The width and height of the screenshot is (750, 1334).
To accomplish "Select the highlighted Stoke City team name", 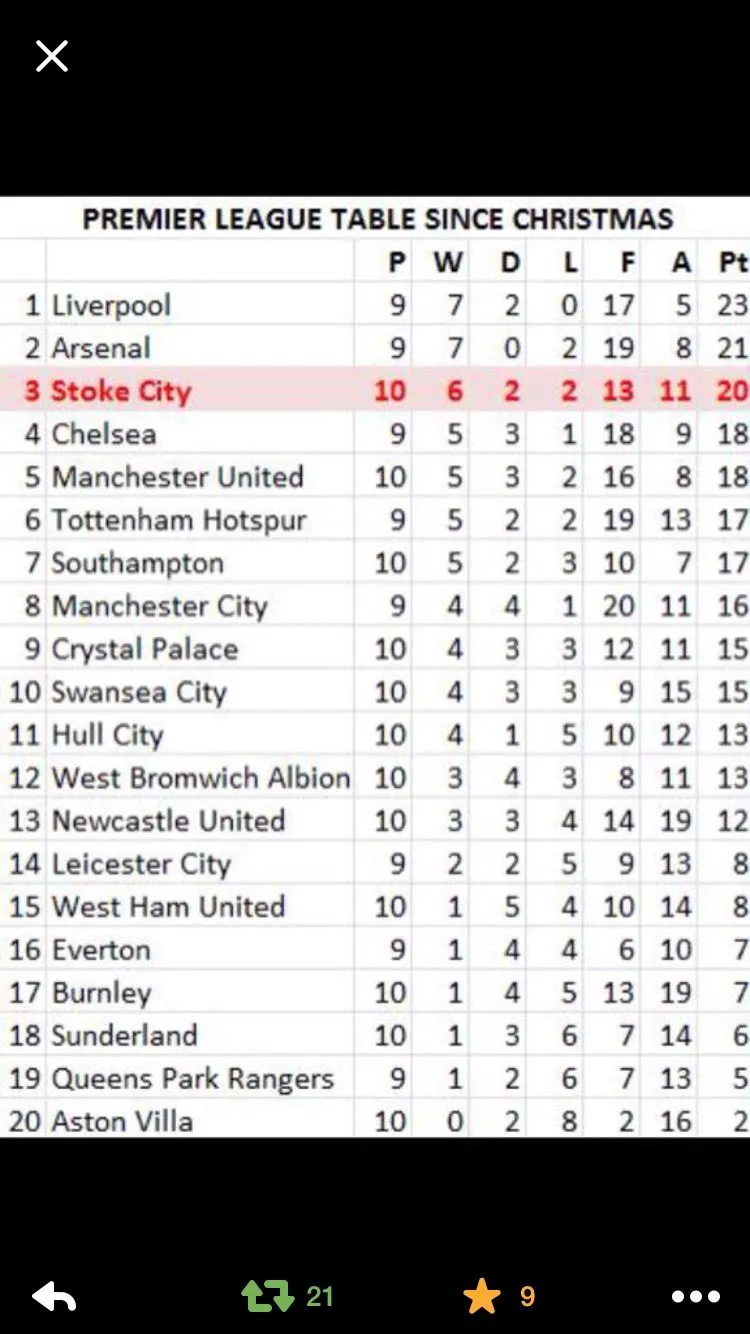I will 121,391.
